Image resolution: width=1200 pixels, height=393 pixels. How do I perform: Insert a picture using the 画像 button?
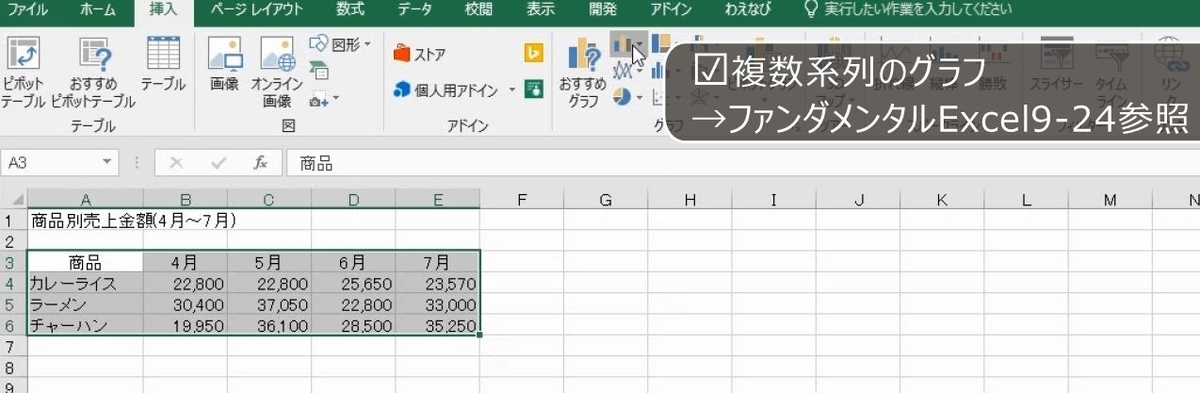(225, 65)
